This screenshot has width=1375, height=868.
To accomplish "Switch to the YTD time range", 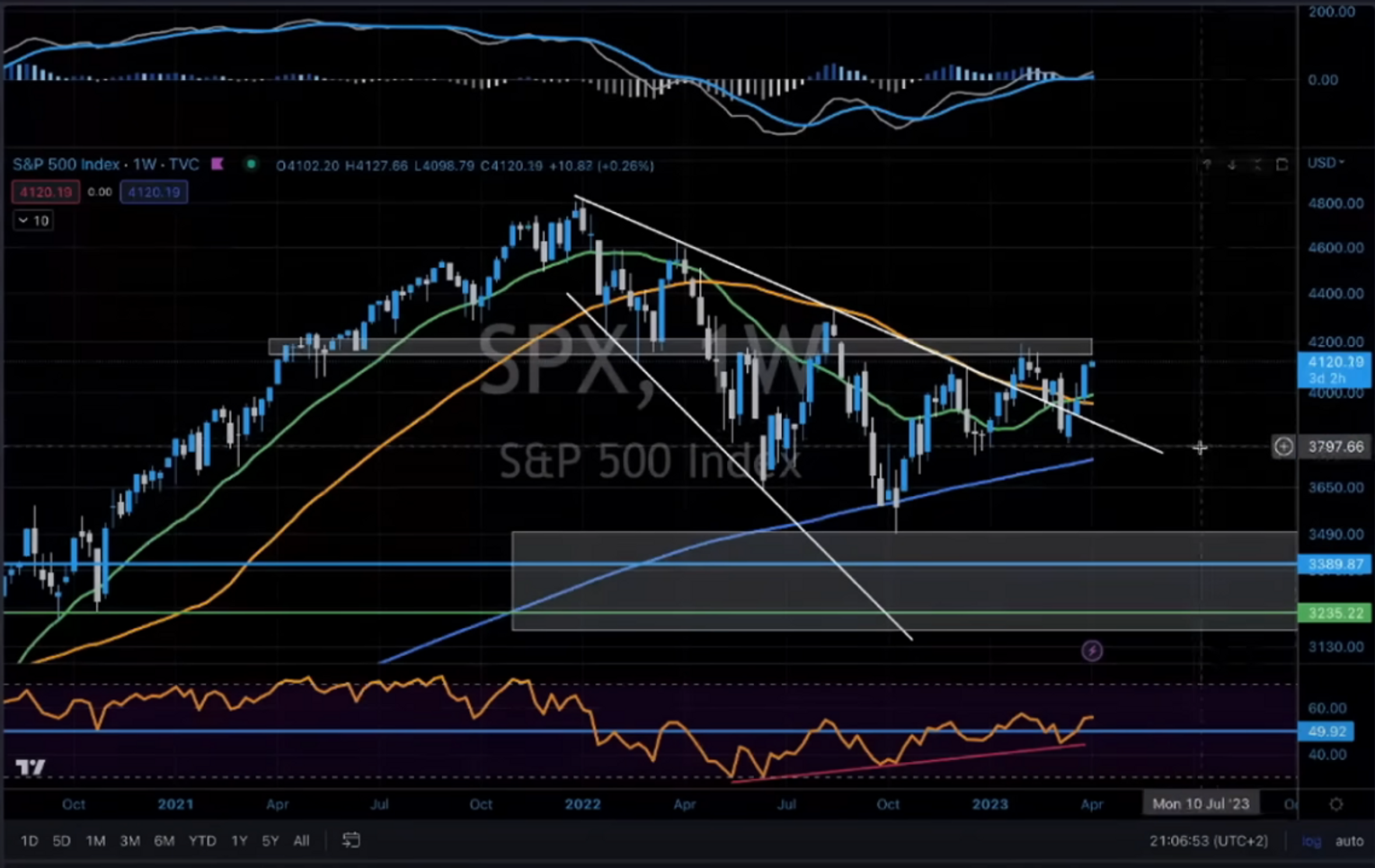I will click(201, 841).
